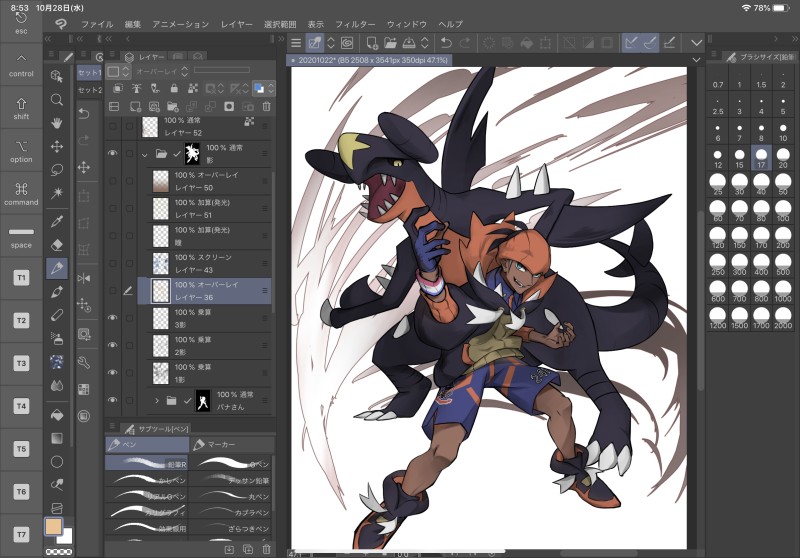
Task: Select the Zoom magnifier tool
Action: pos(57,100)
